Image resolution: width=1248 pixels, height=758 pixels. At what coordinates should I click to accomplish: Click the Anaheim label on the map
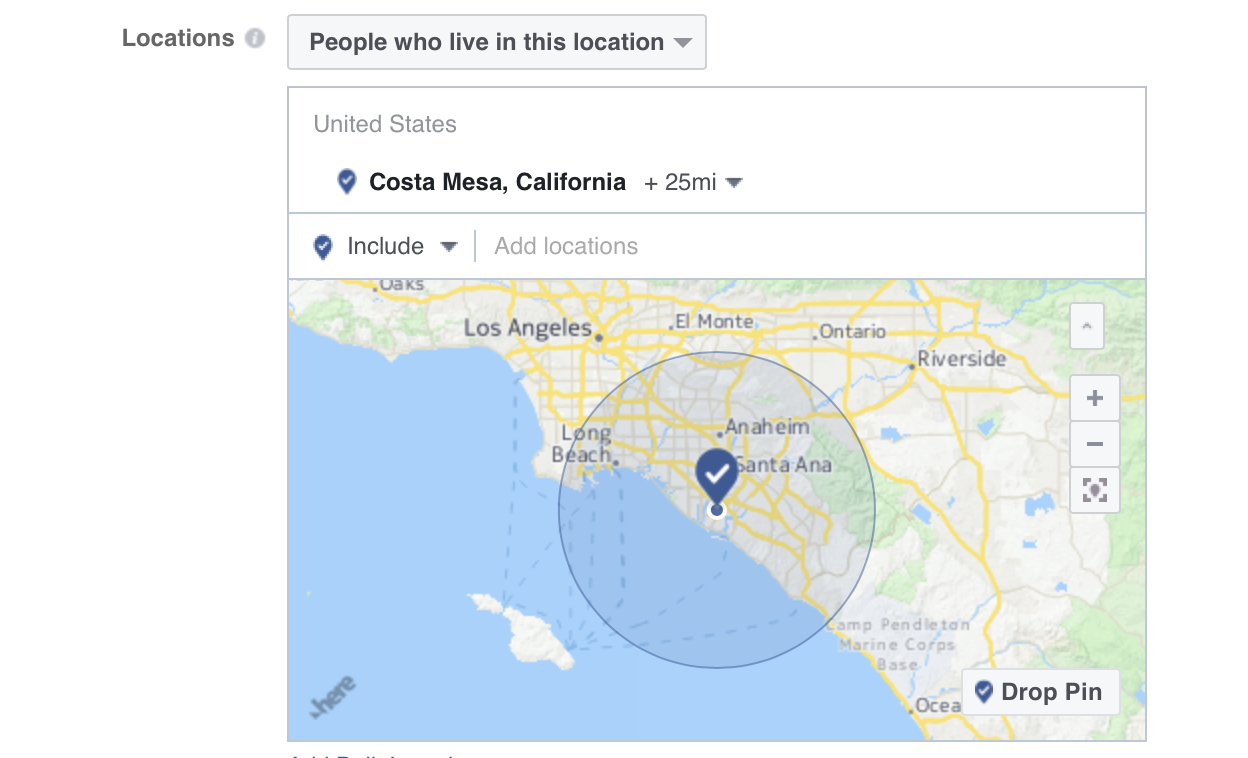[768, 427]
